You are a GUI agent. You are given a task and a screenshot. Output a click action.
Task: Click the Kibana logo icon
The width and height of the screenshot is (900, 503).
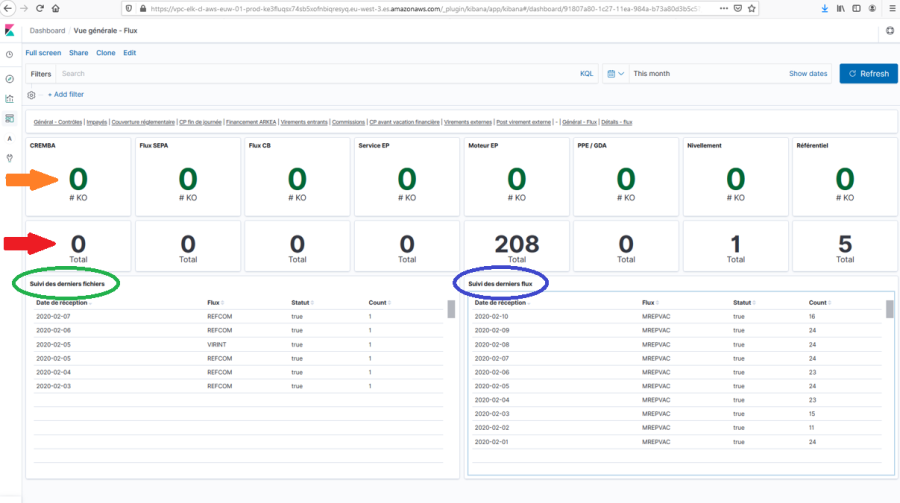click(10, 31)
